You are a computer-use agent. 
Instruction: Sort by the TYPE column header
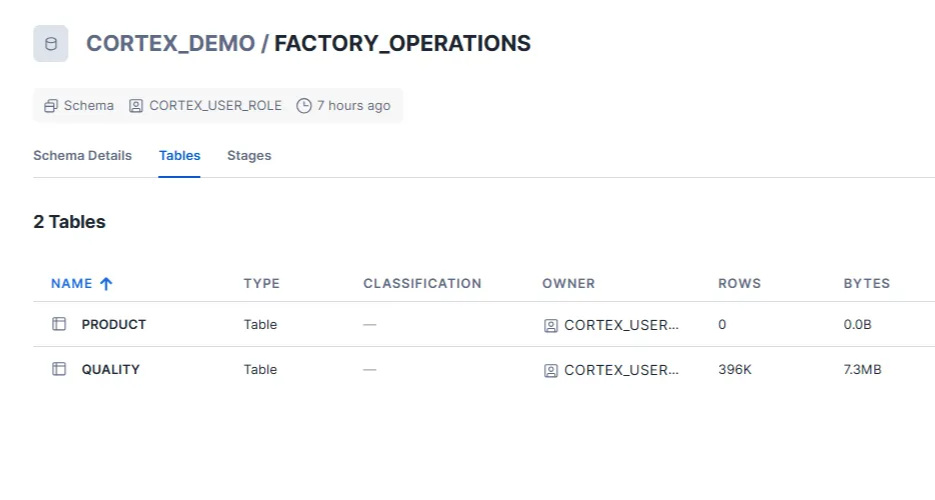click(x=262, y=283)
